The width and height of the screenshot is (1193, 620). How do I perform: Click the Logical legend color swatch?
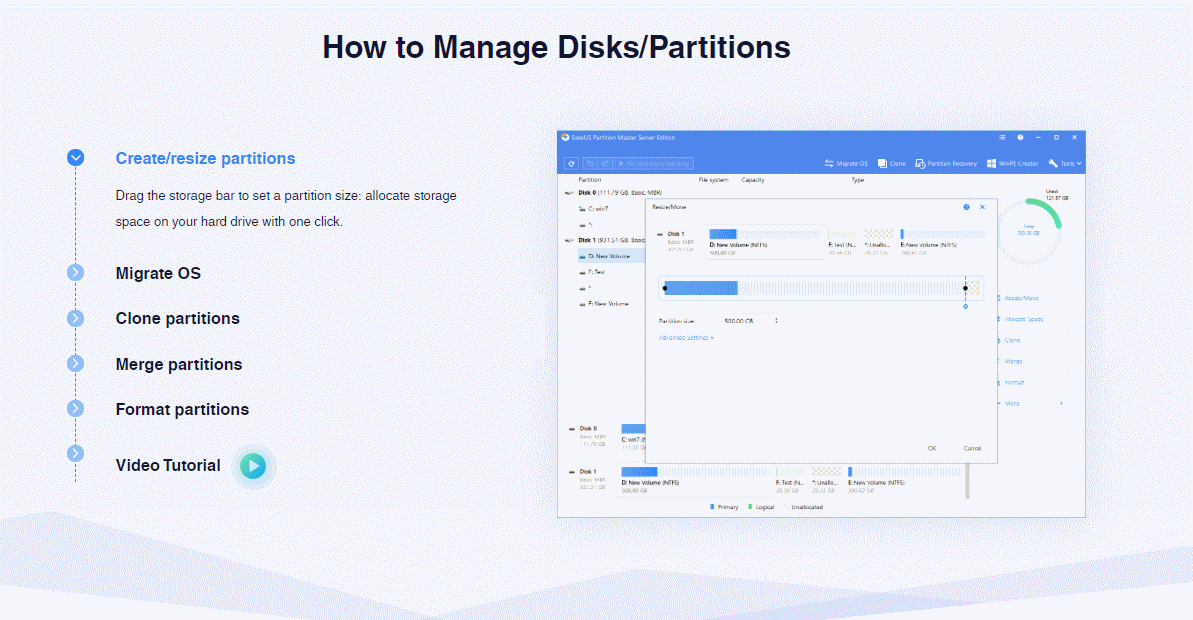click(x=750, y=507)
